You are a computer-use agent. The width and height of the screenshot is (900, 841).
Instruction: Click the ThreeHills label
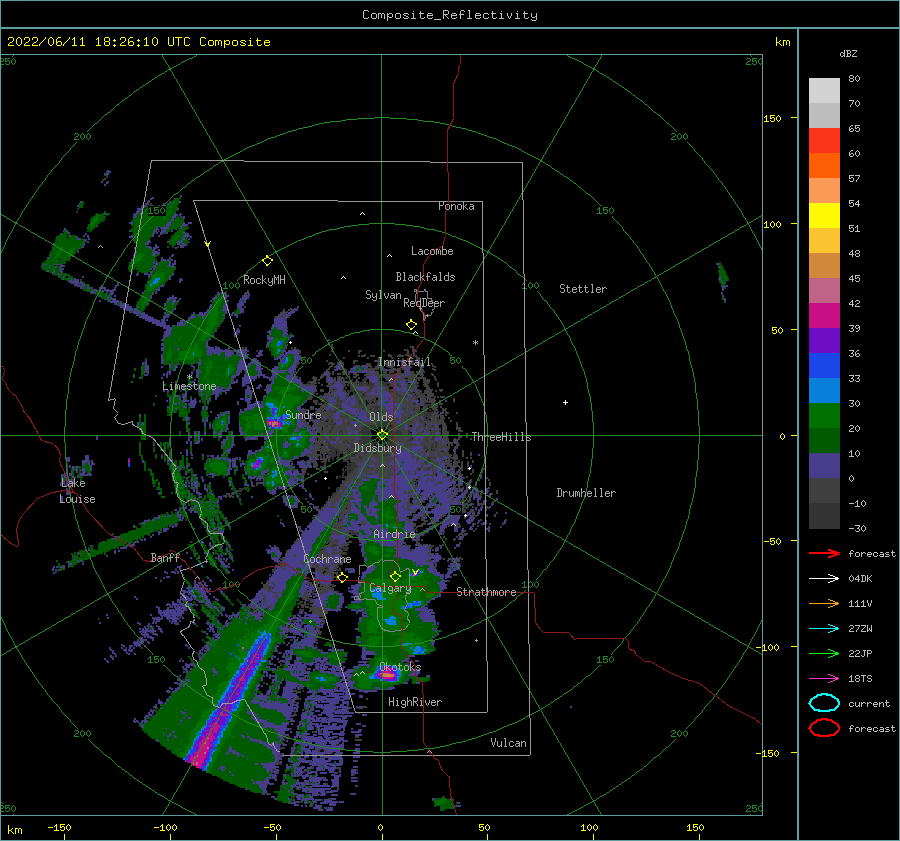coord(502,437)
